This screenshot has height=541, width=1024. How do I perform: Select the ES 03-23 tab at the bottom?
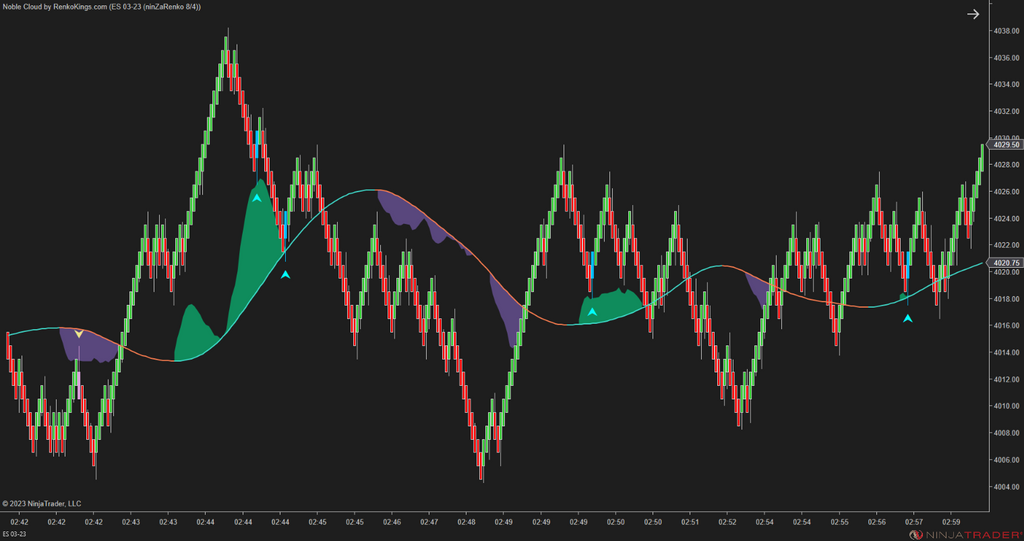(x=15, y=534)
